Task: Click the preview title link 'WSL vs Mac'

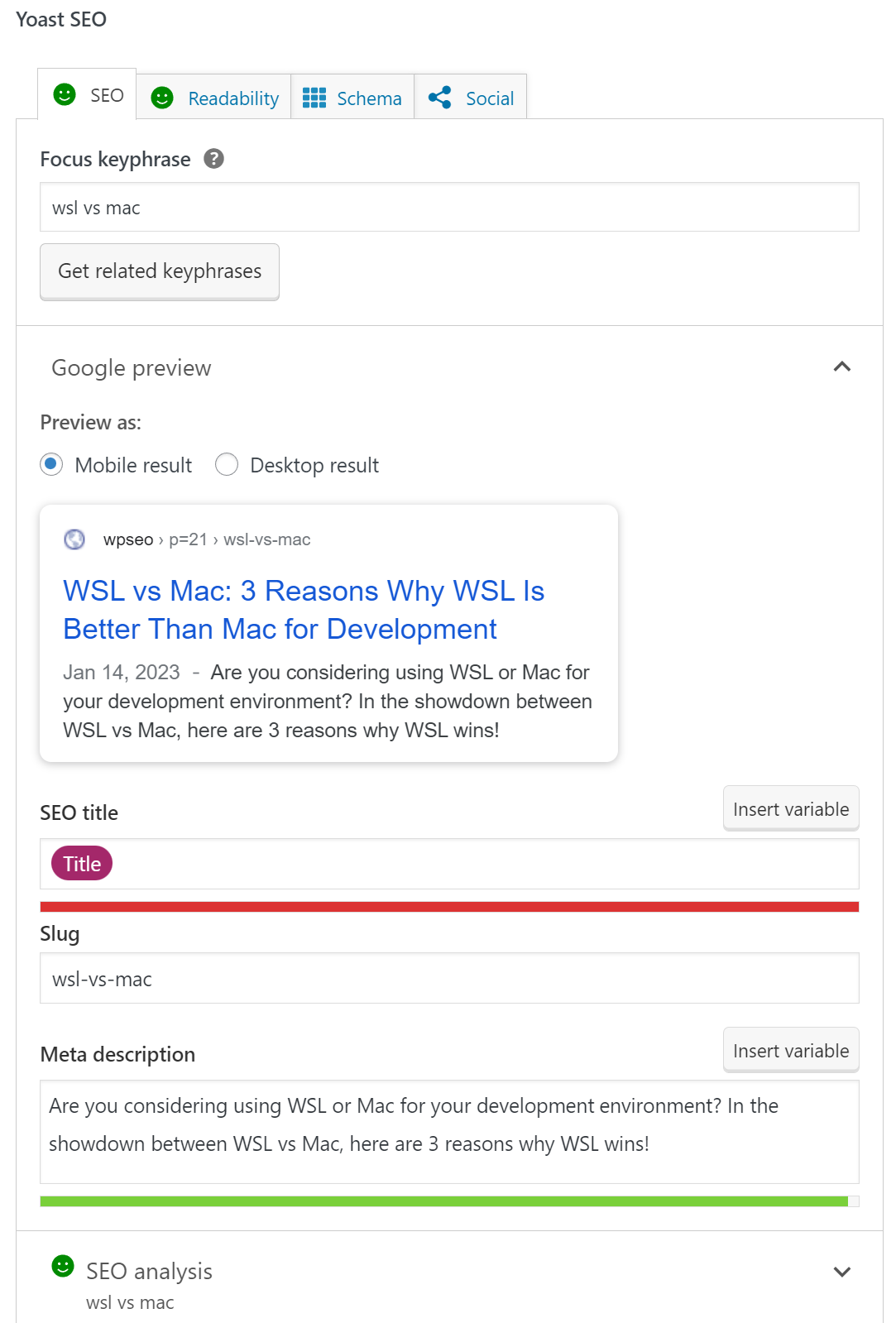Action: pos(304,610)
